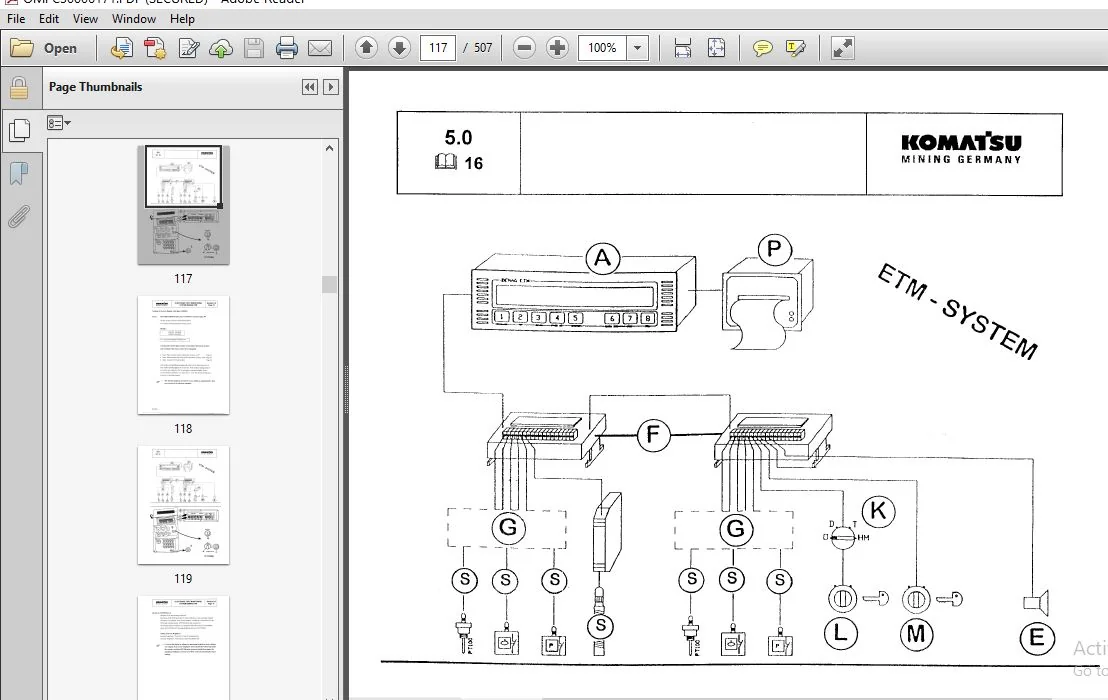Click the zoom in plus button
Viewport: 1108px width, 700px height.
(558, 48)
